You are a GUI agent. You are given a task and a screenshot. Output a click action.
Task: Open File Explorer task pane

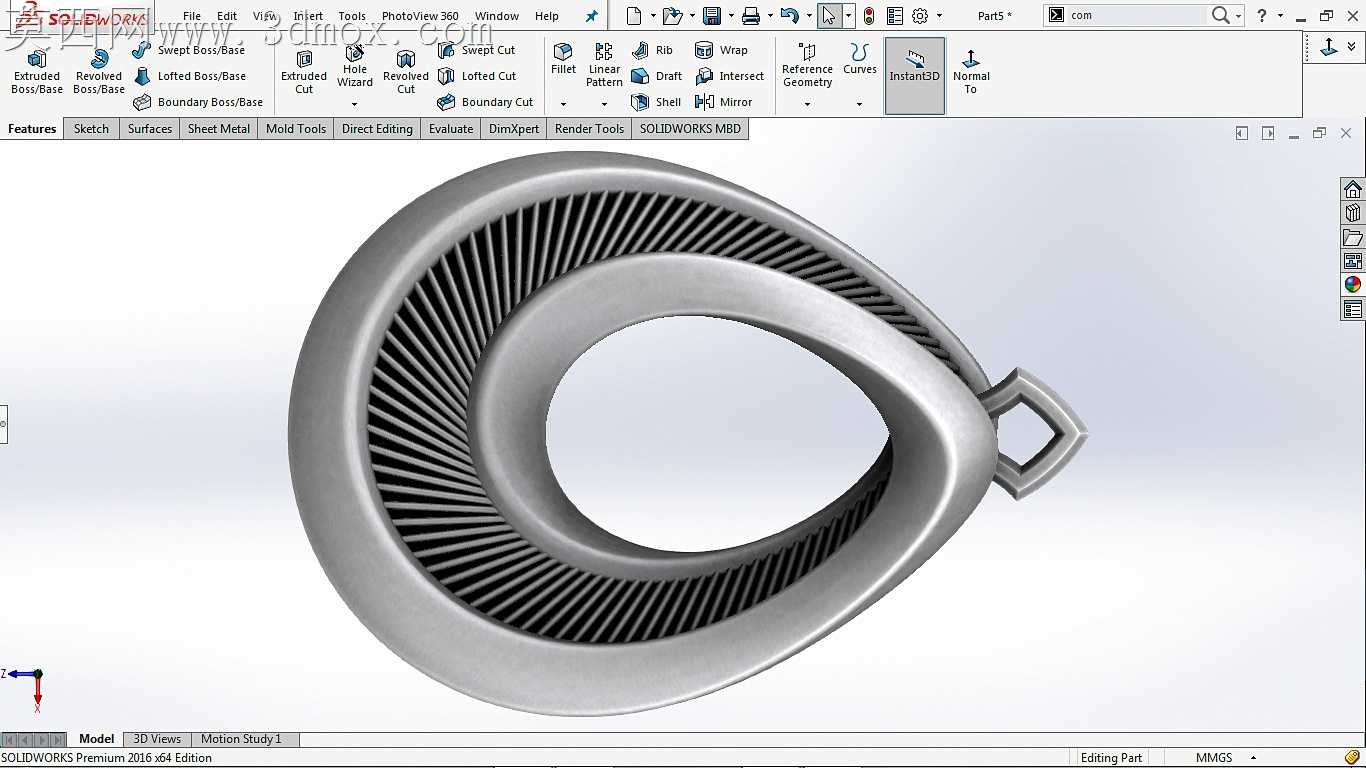[x=1353, y=237]
